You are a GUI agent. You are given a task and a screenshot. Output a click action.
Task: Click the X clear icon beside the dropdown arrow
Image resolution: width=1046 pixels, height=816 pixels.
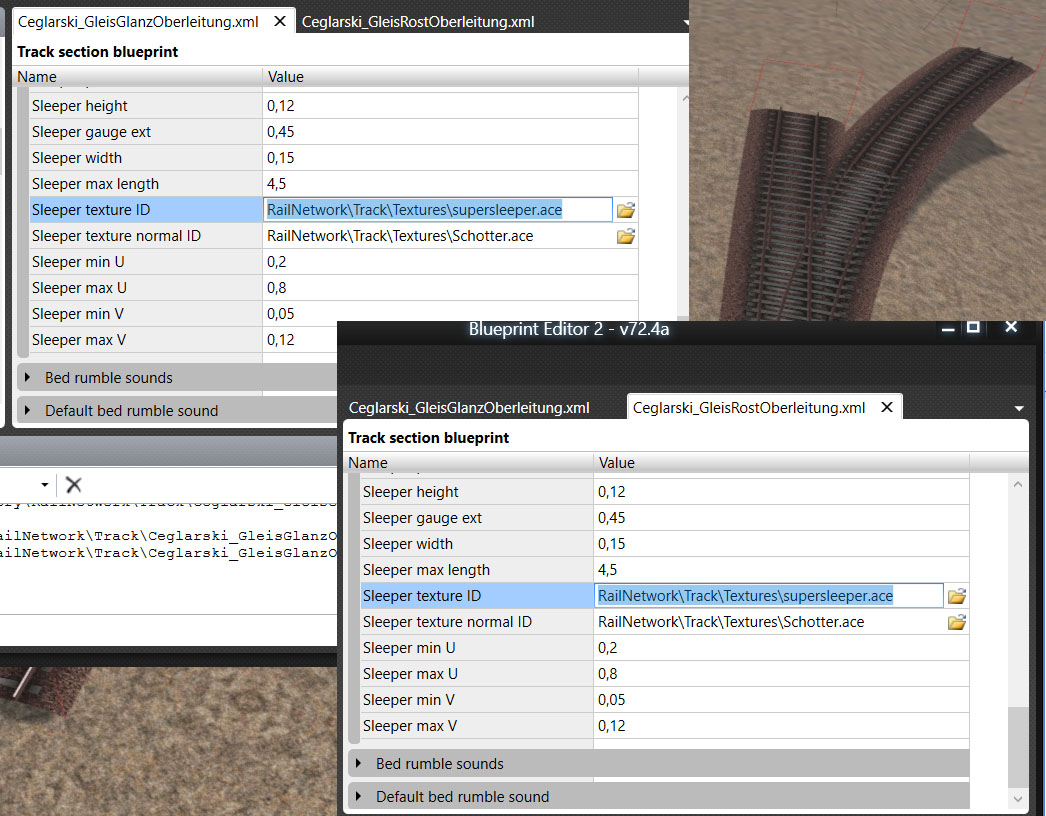[73, 485]
